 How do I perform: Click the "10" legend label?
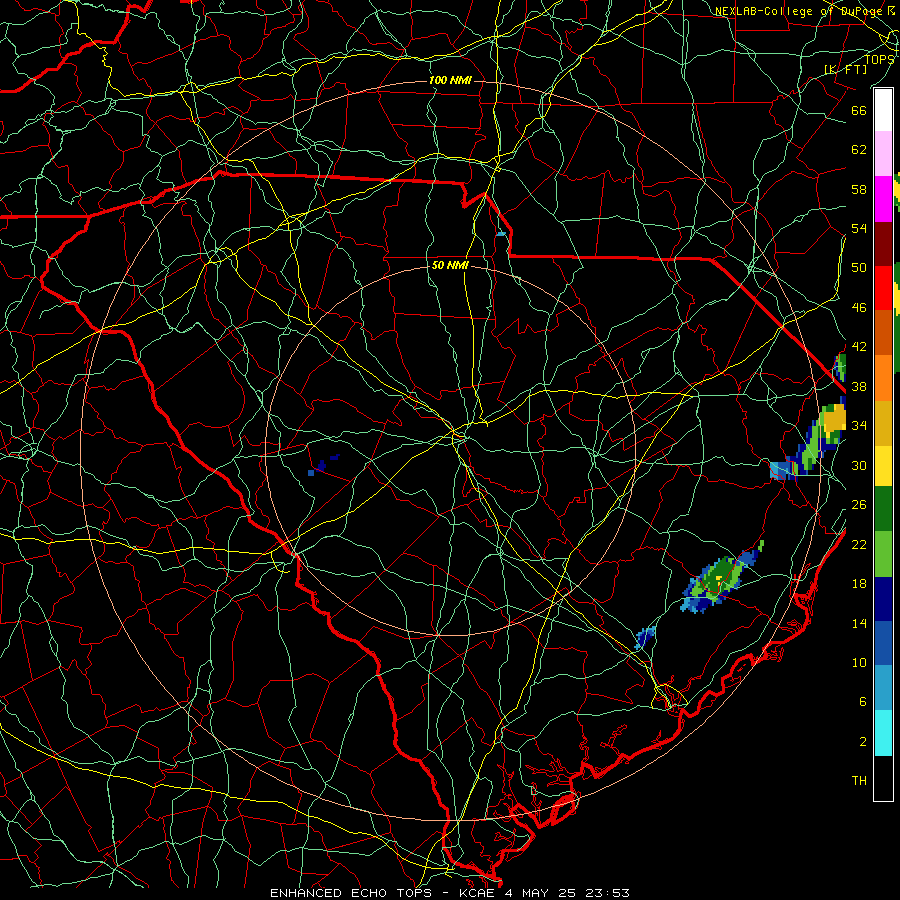click(859, 662)
